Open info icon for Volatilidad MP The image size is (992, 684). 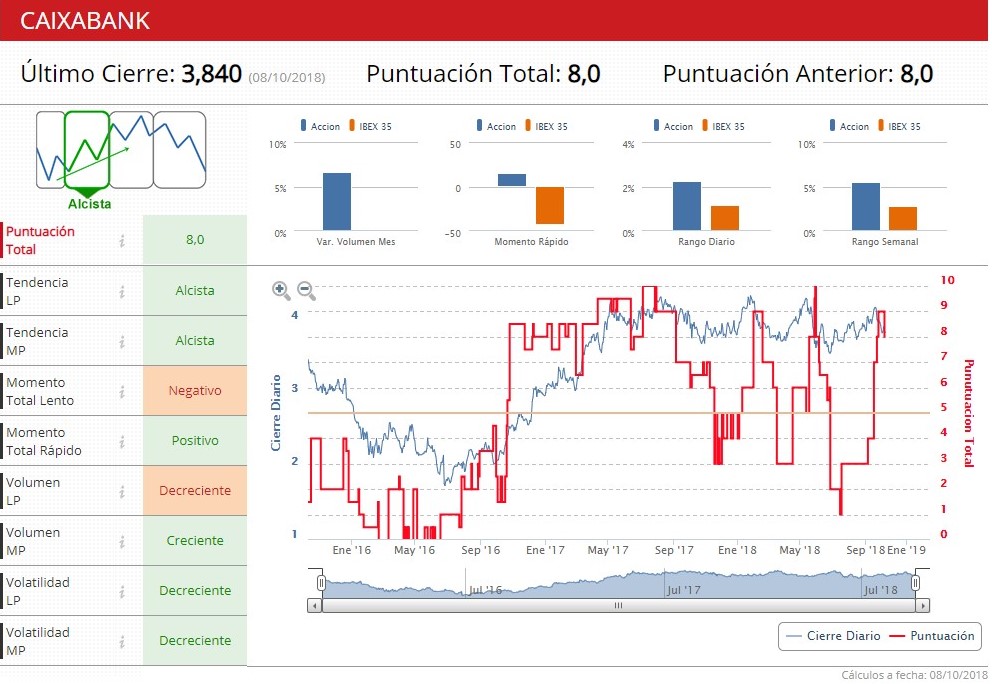(x=122, y=641)
